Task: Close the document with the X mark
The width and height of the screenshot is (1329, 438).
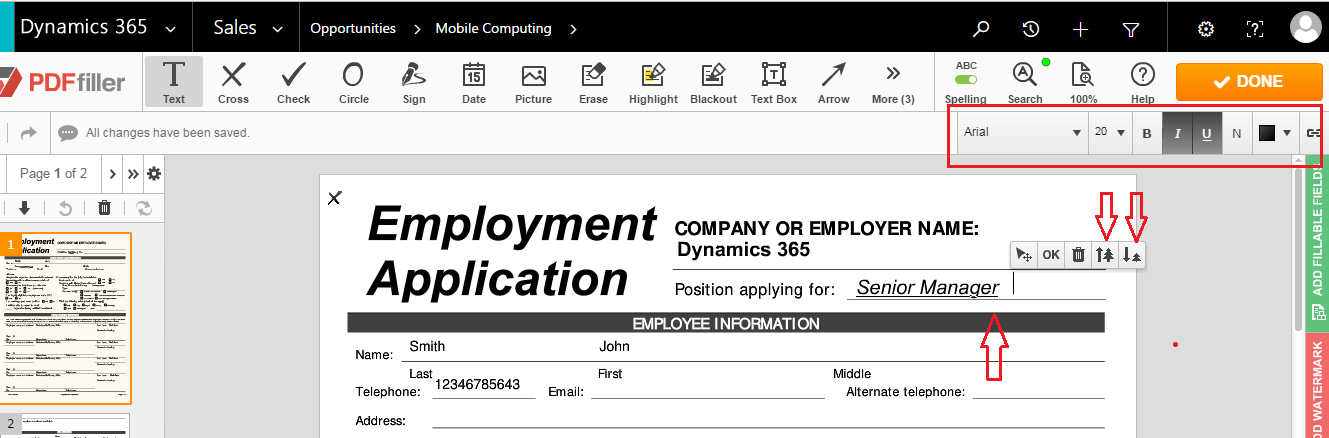Action: click(x=335, y=198)
